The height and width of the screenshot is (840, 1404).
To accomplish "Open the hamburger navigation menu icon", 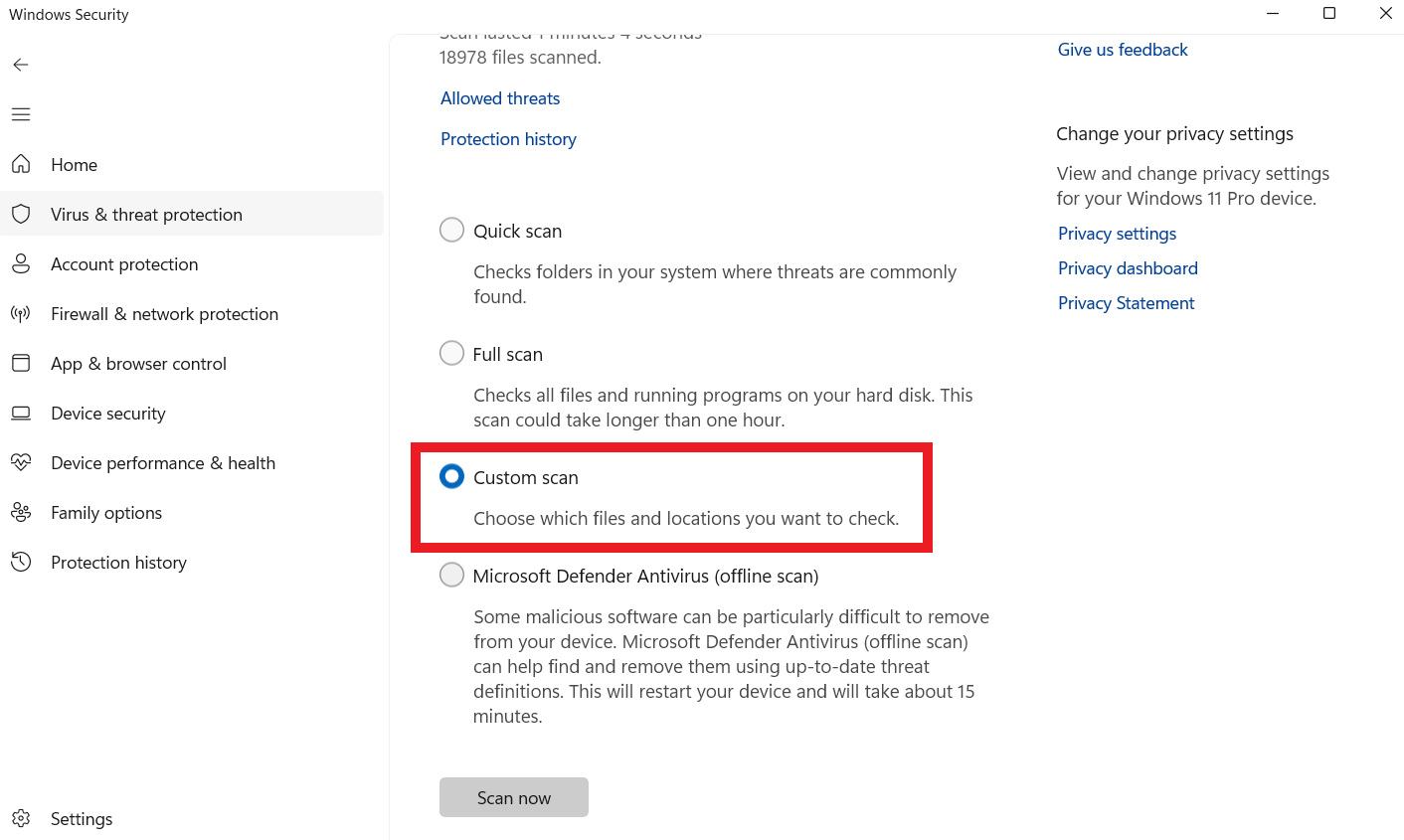I will 21,114.
